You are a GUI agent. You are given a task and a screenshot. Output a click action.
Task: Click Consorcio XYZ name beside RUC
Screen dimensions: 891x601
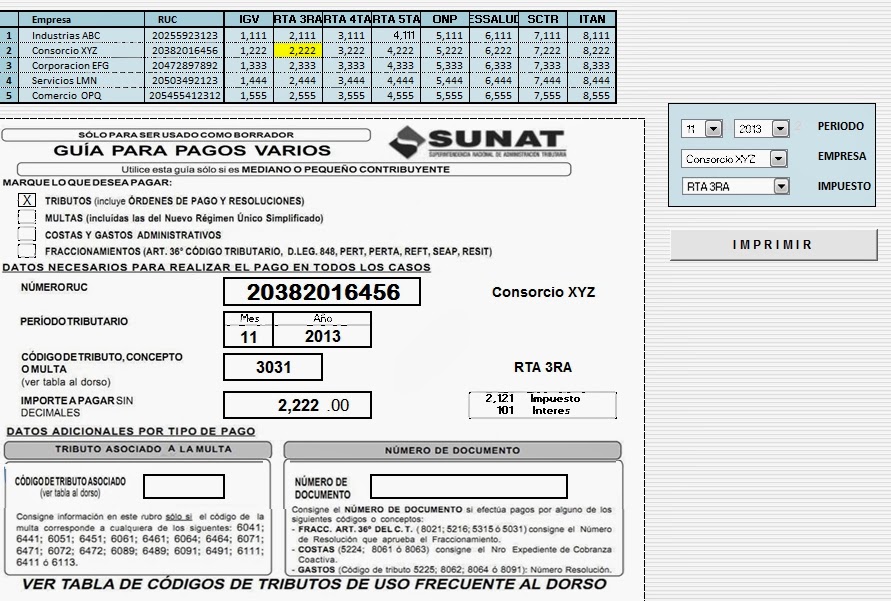pyautogui.click(x=543, y=292)
